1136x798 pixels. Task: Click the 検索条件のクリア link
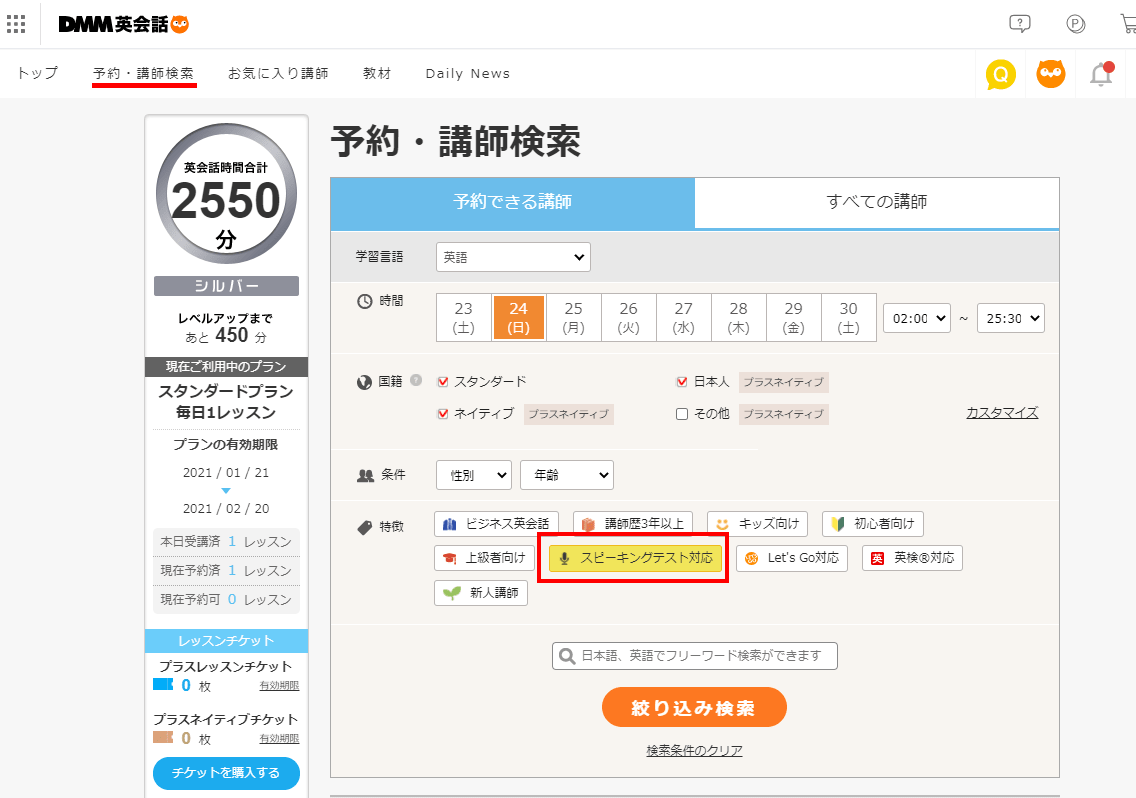[694, 751]
